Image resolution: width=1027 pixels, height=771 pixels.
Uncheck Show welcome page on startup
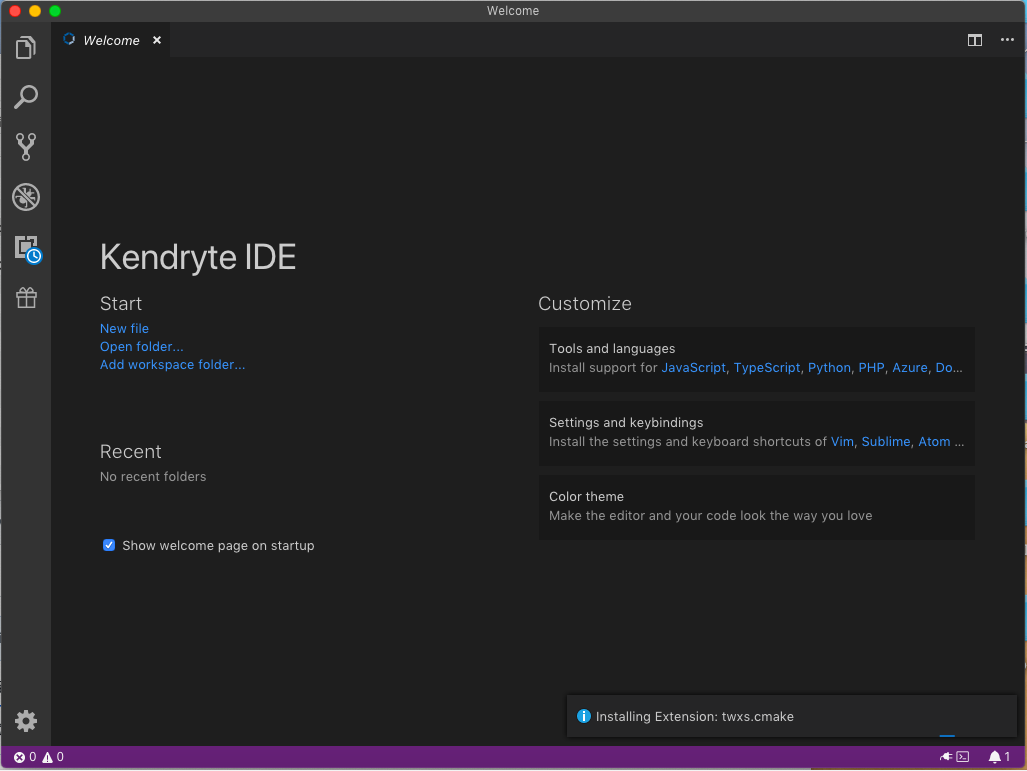coord(109,545)
